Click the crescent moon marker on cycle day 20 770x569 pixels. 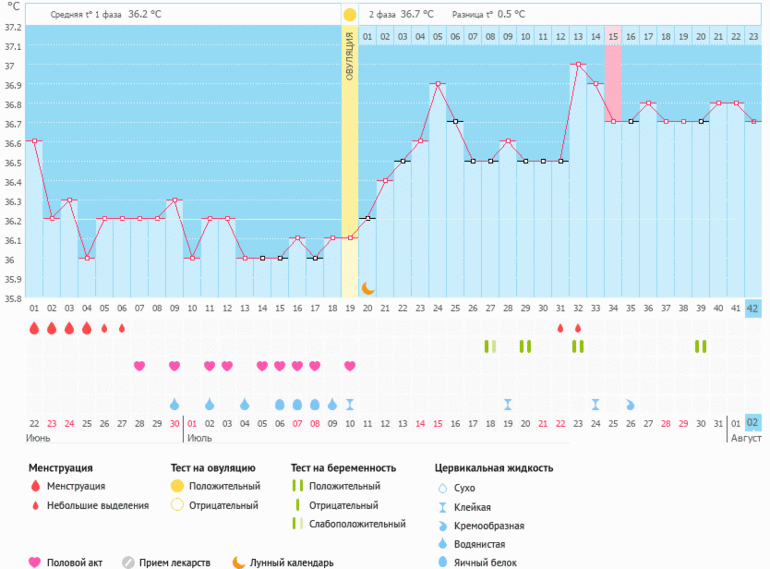coord(367,288)
